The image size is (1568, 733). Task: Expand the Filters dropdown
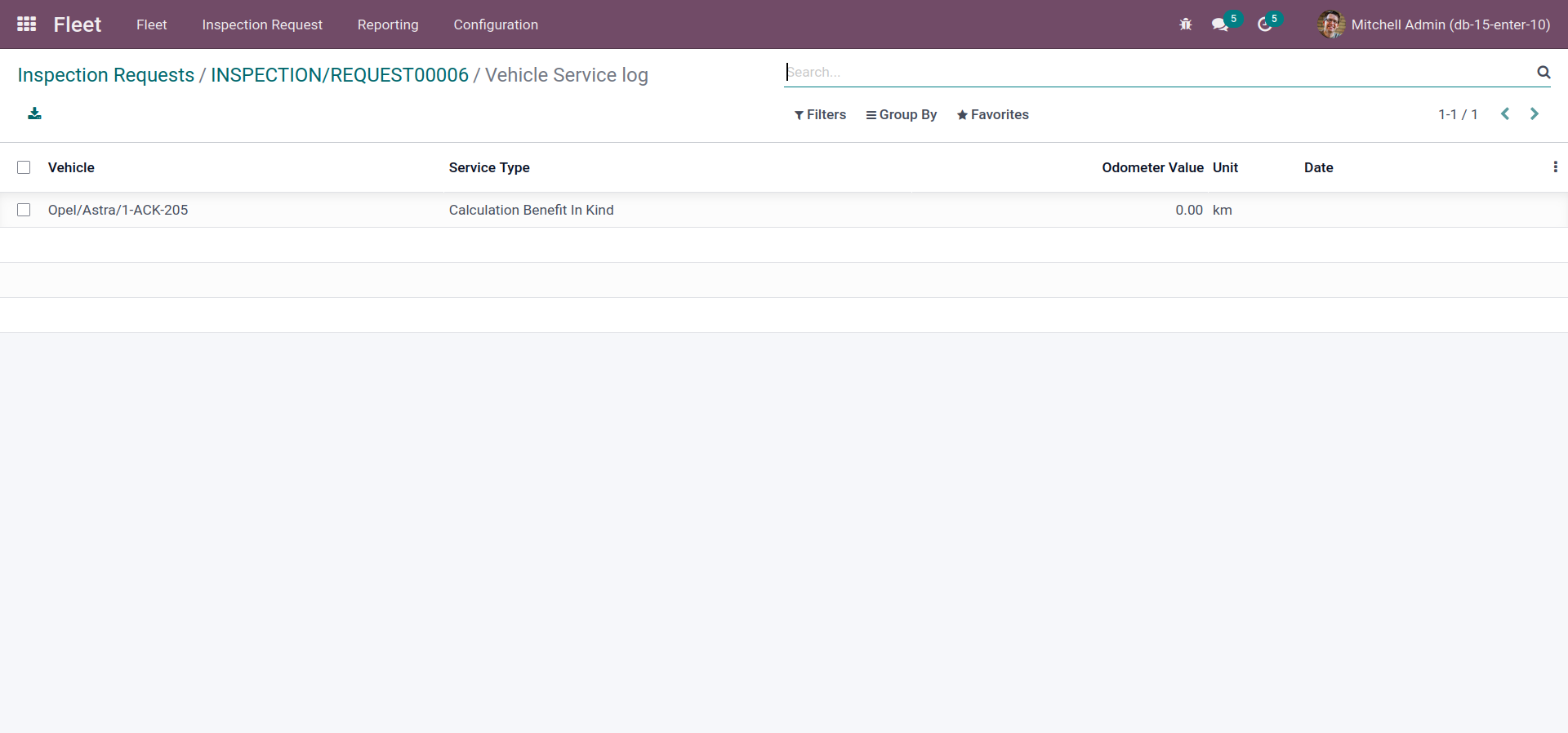coord(820,115)
